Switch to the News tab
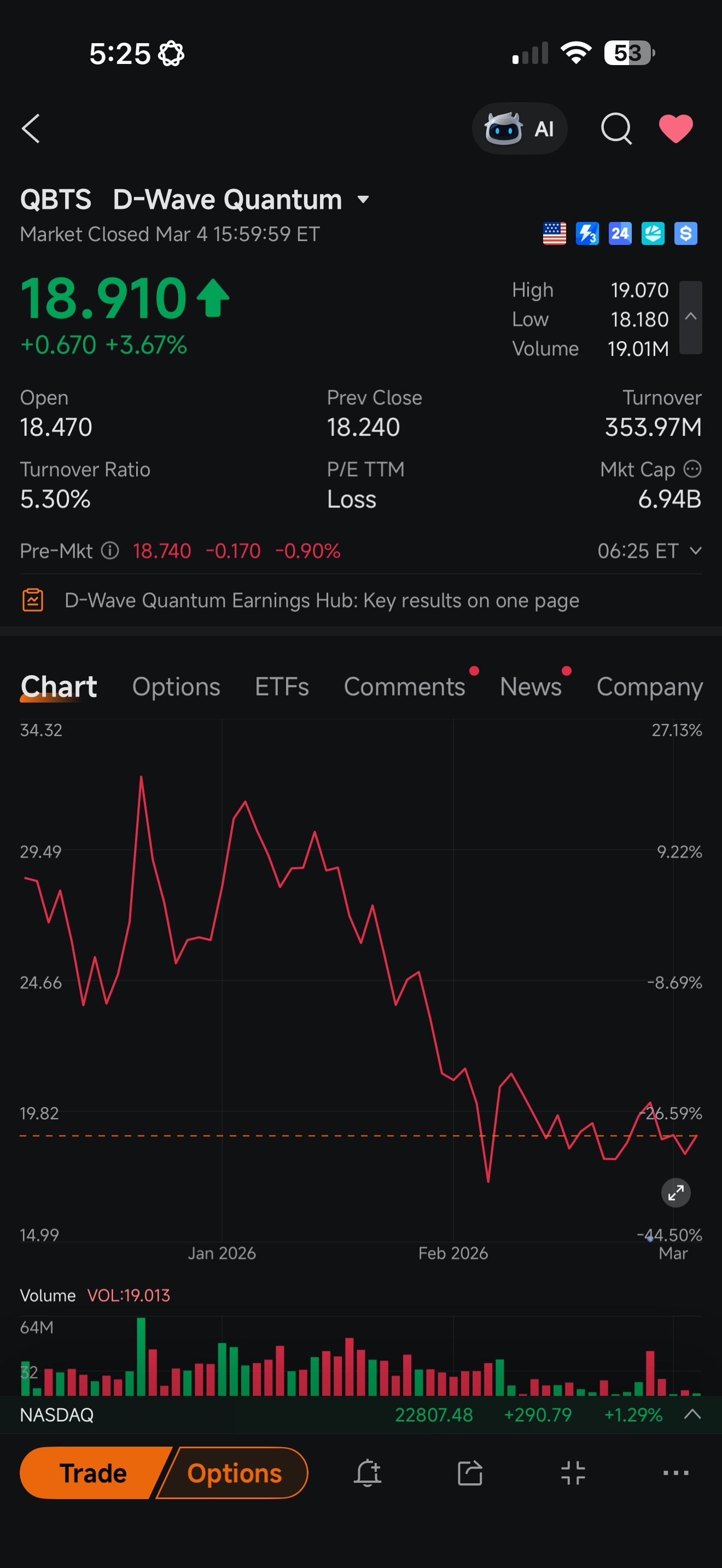The image size is (722, 1568). [x=530, y=687]
